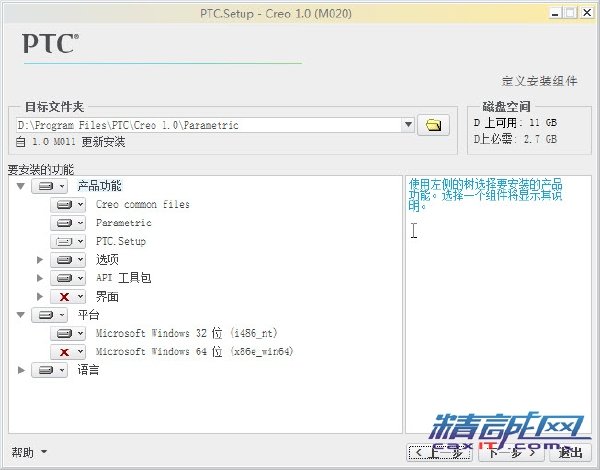Open install-option dropdown arrow for 平台
Screen dimensions: 600x470
[62, 315]
